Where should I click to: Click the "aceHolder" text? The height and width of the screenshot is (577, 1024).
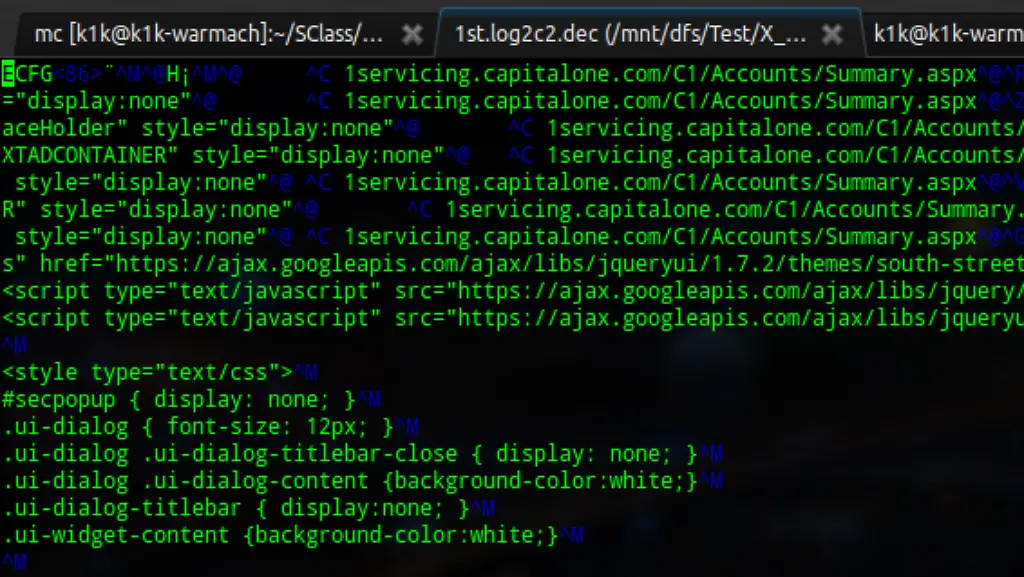[64, 128]
